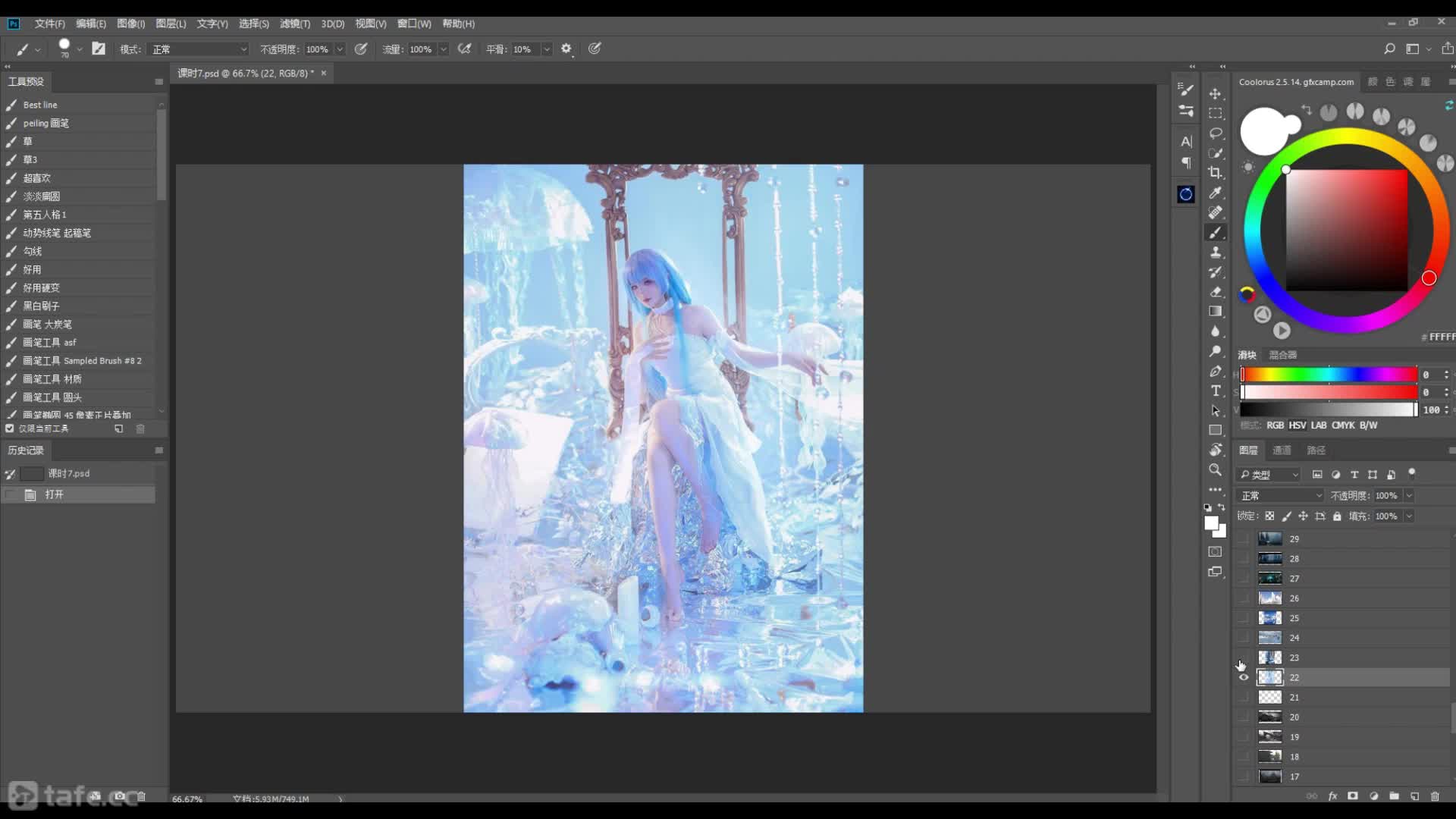Select the layer 25 thumbnail
Screen dimensions: 1456x819
[x=1270, y=618]
